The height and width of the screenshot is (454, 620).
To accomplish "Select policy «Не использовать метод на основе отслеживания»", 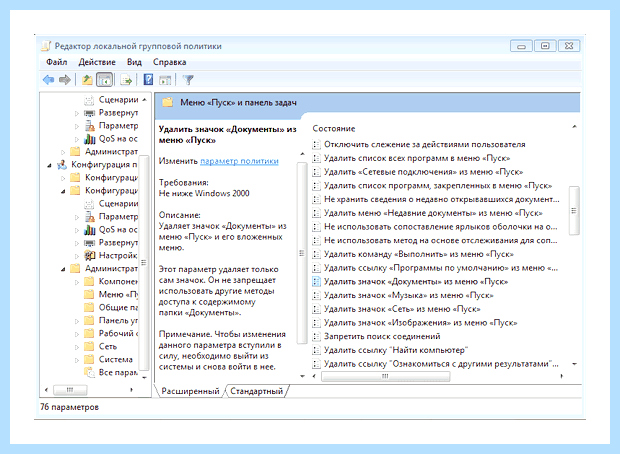I will point(440,240).
